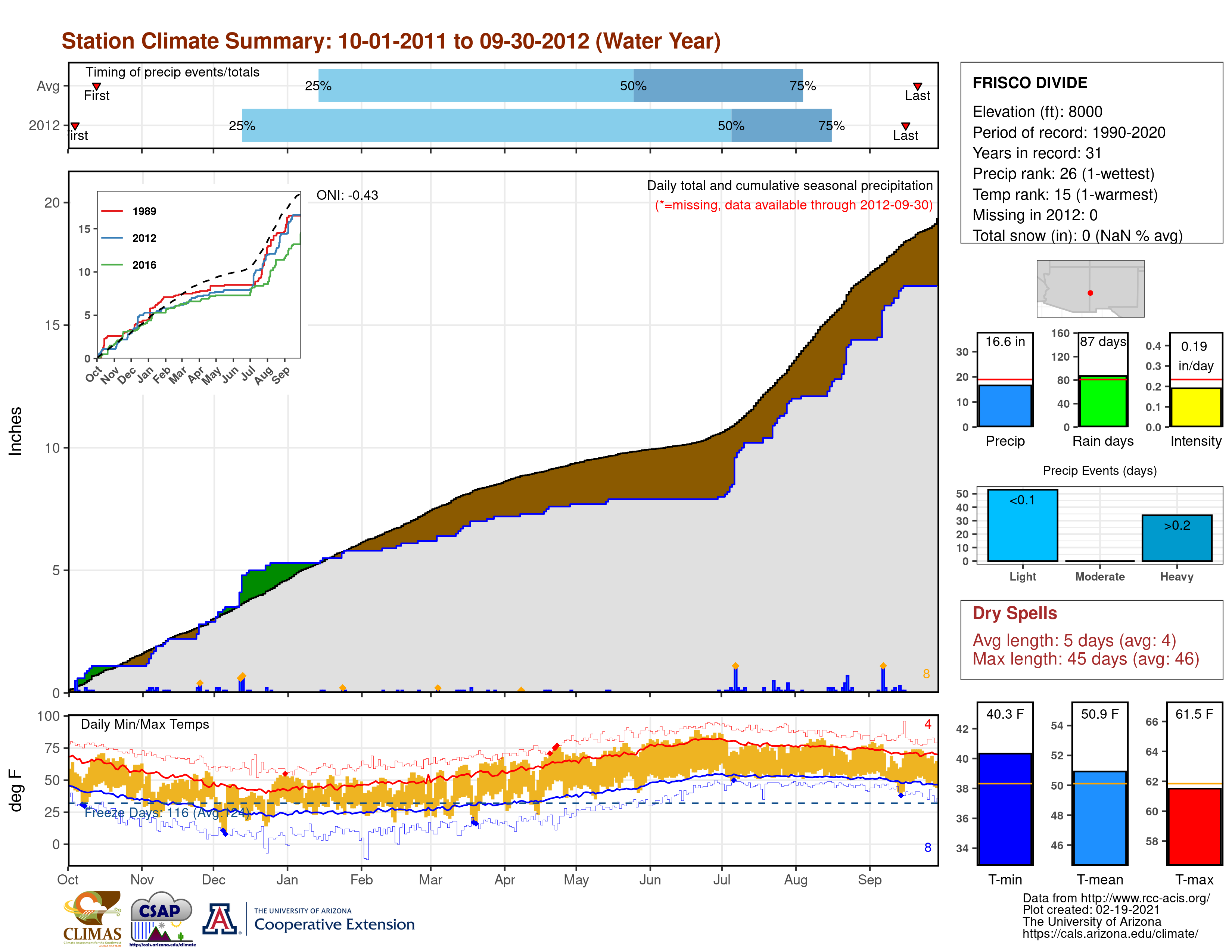The image size is (1232, 952).
Task: Click the Avg Last red triangle marker
Action: click(x=917, y=86)
